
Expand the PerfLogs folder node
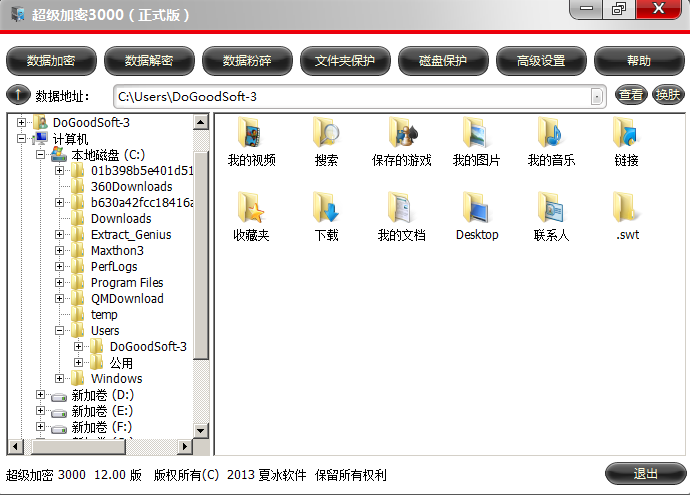point(59,267)
